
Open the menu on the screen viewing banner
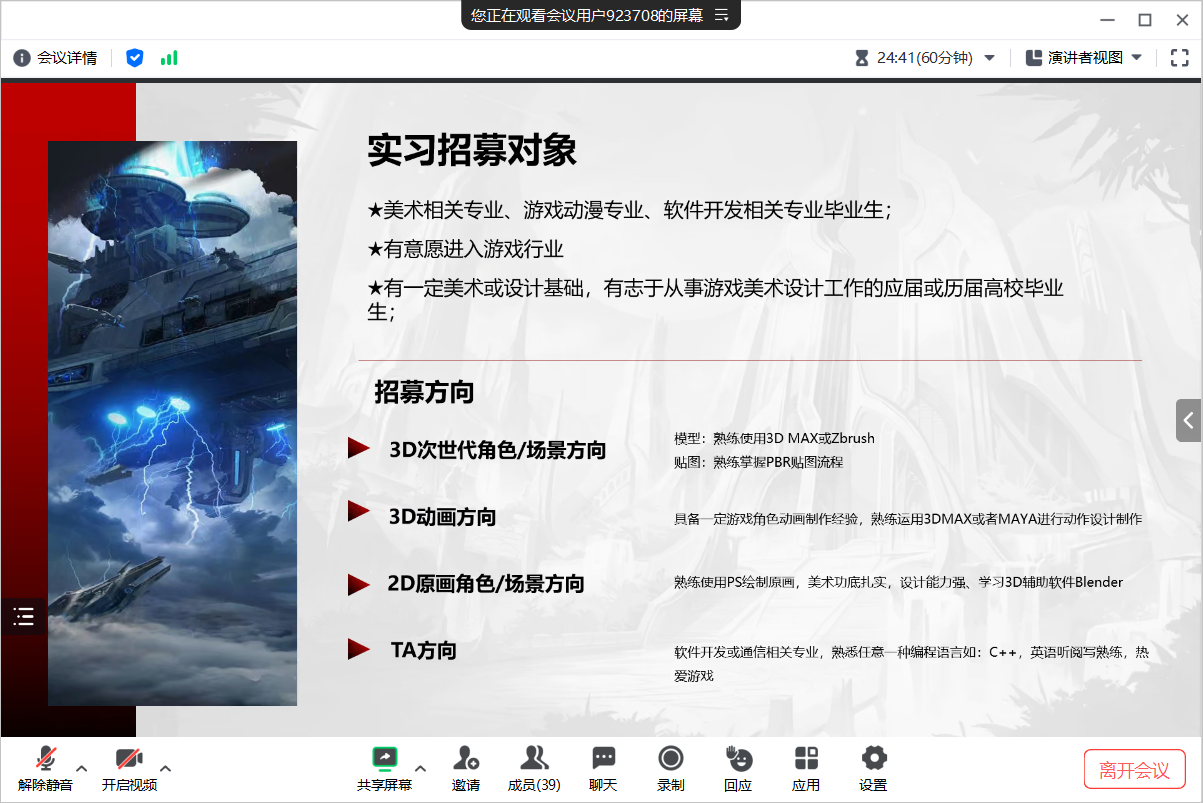click(x=721, y=15)
